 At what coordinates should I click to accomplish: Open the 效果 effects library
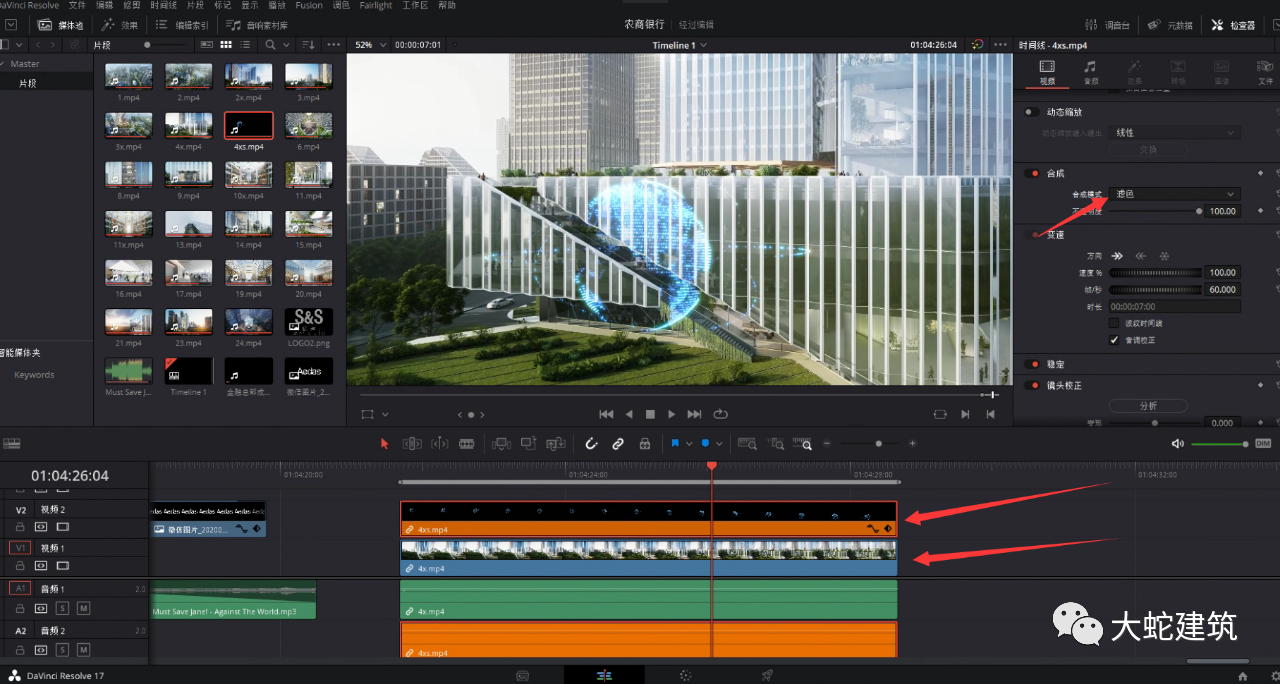(120, 25)
